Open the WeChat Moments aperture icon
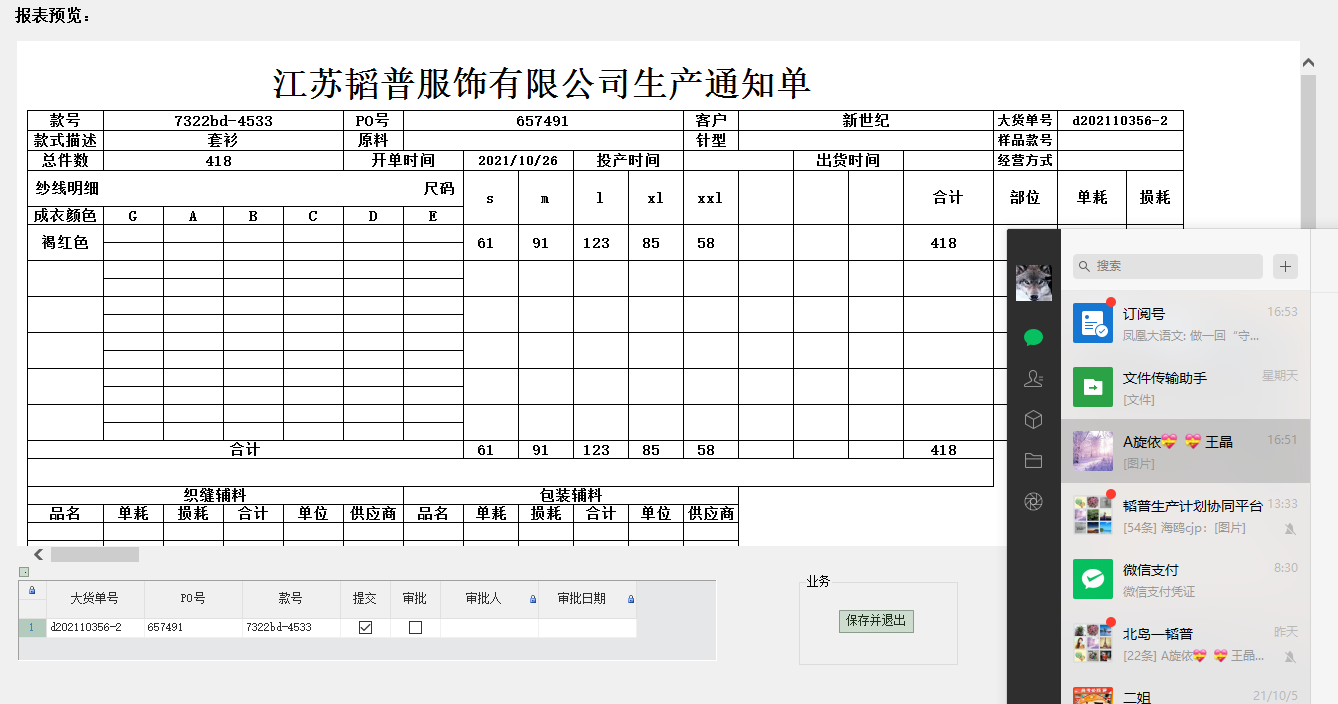The image size is (1338, 704). [x=1033, y=502]
